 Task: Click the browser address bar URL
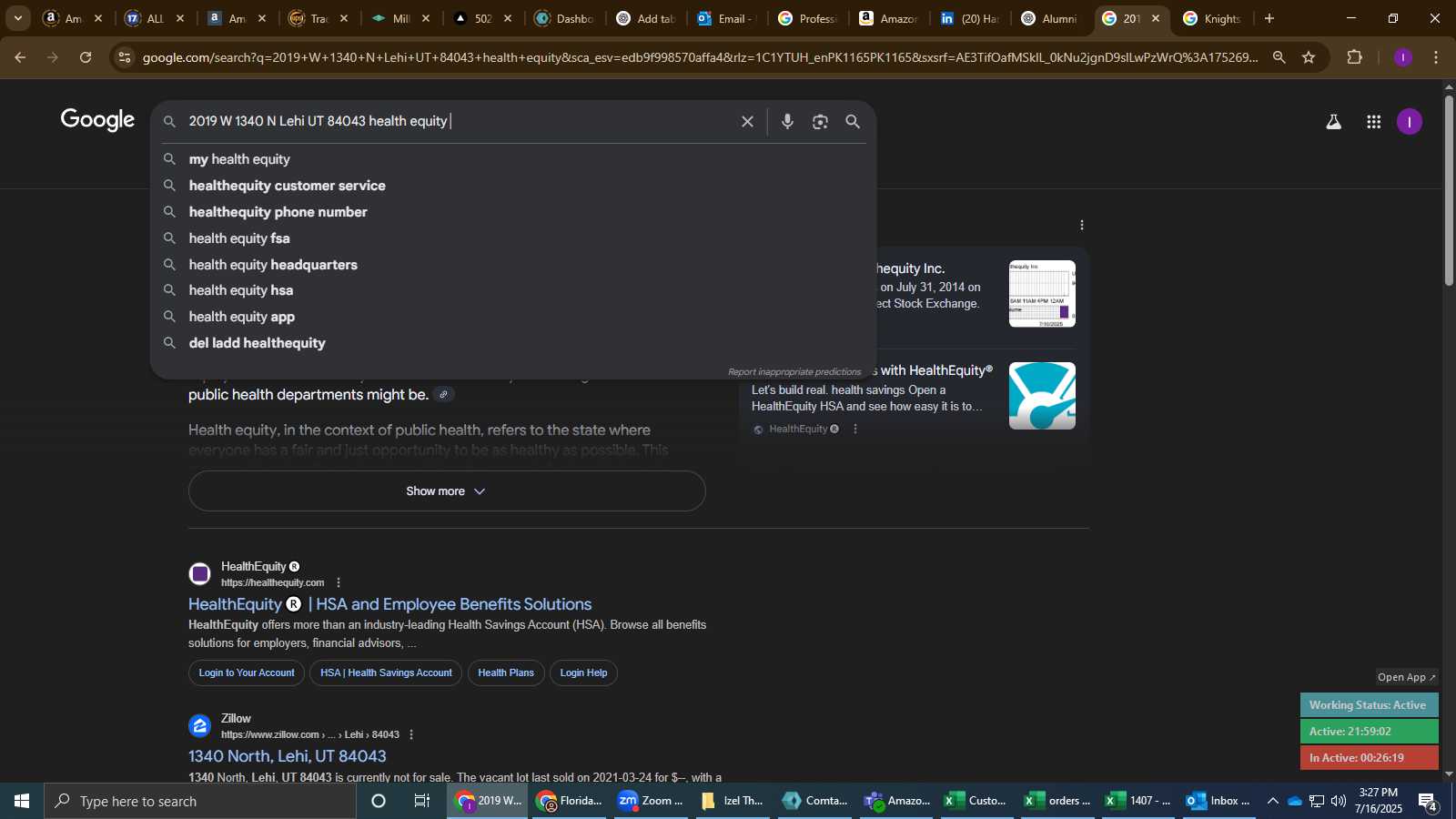tap(700, 57)
